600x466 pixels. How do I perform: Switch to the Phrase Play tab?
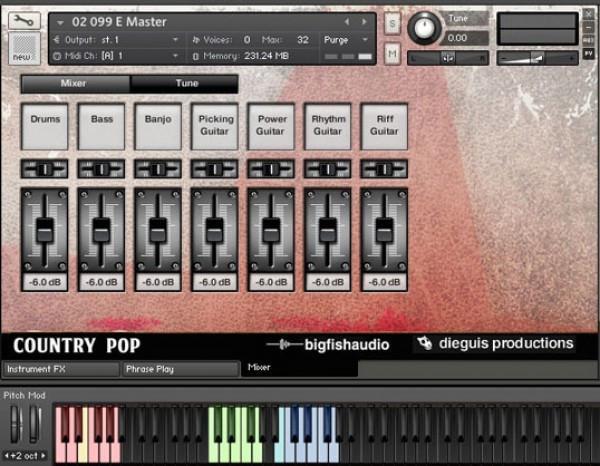pos(180,369)
